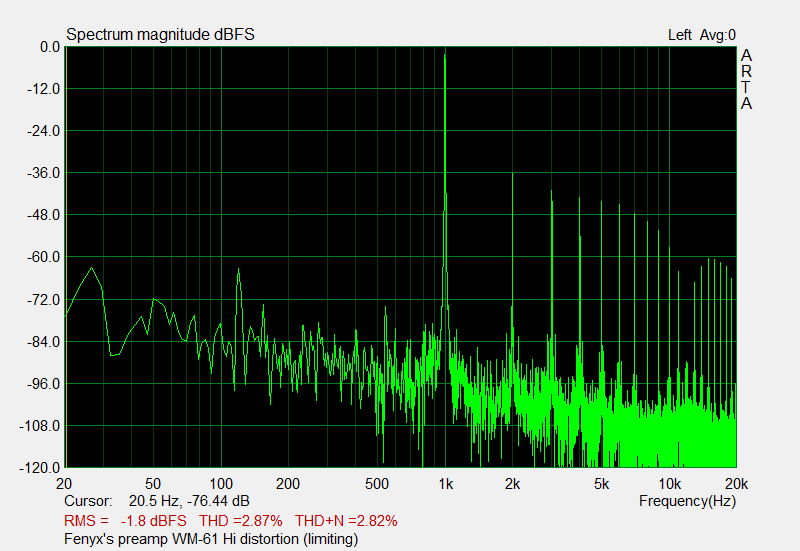800x551 pixels.
Task: Click the 500 Hz frequency axis label
Action: coord(377,484)
